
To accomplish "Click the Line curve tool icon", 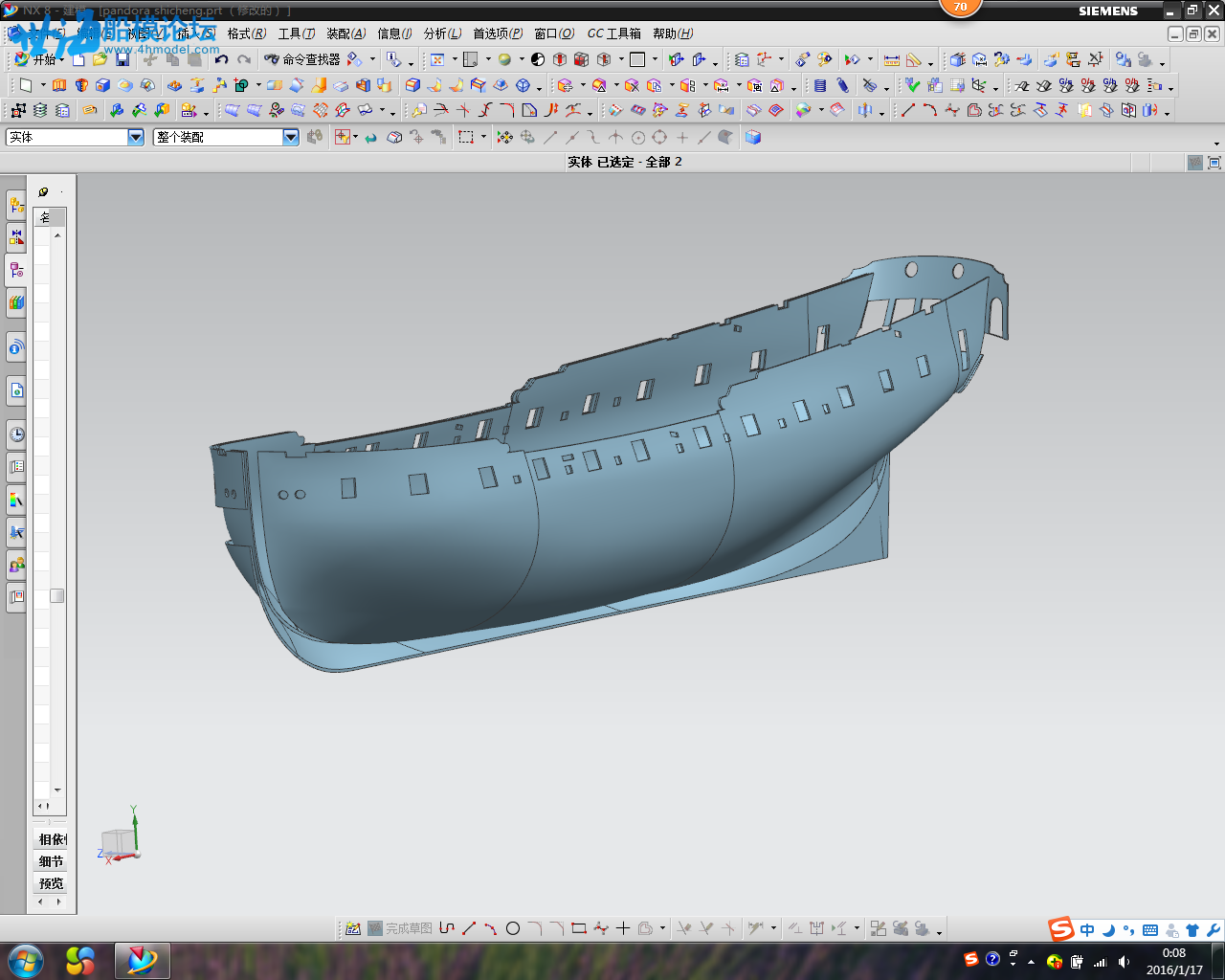I will click(908, 111).
